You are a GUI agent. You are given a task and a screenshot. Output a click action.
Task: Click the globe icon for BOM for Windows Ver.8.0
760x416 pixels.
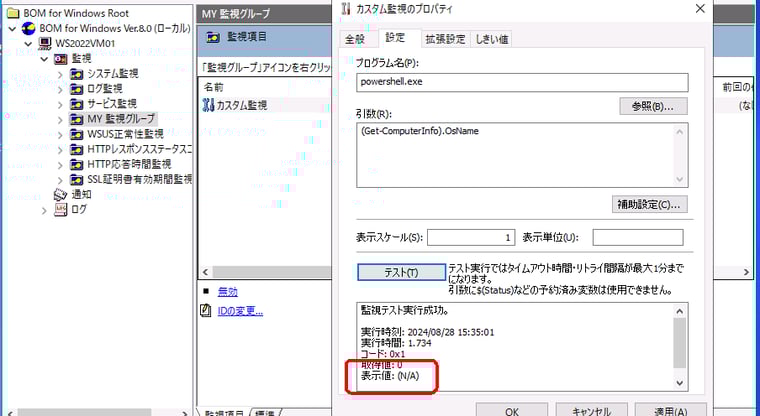[x=29, y=29]
